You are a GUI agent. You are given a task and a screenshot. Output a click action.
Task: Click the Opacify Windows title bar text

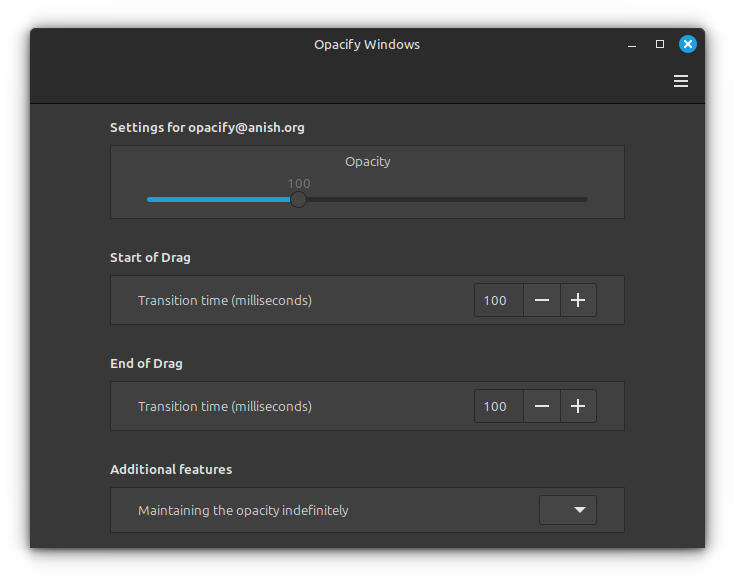[x=367, y=44]
